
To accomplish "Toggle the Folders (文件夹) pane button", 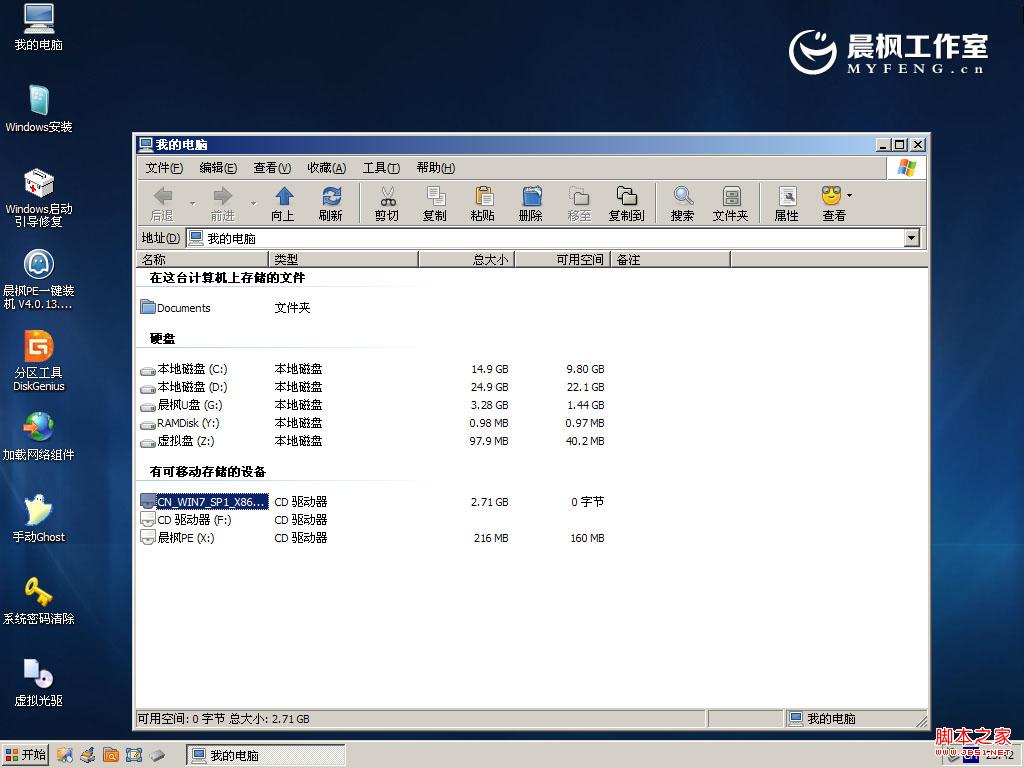I will (x=731, y=197).
